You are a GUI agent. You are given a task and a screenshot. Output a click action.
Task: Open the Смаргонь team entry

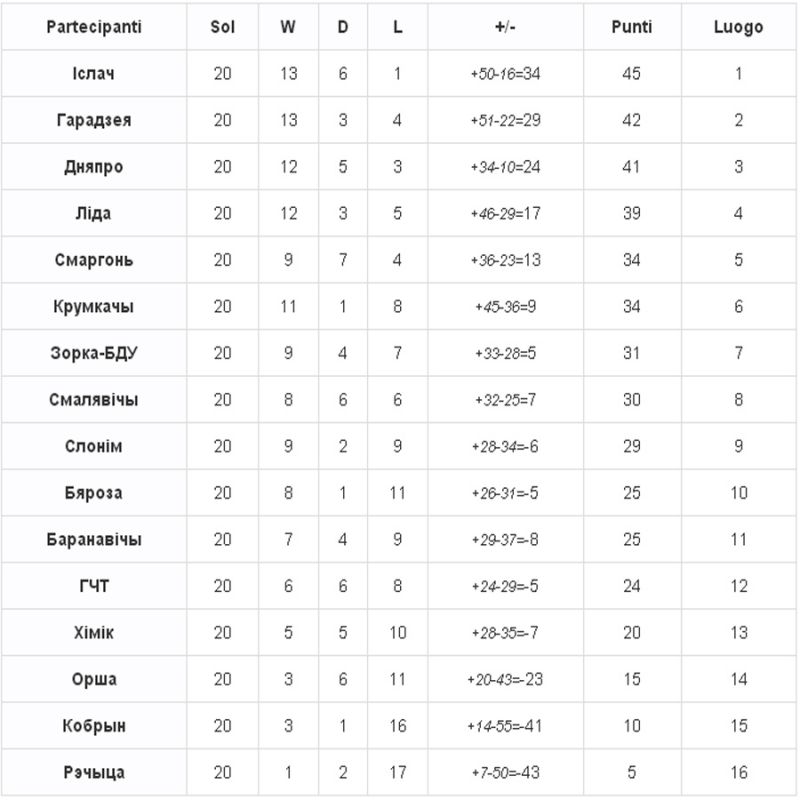[x=94, y=260]
